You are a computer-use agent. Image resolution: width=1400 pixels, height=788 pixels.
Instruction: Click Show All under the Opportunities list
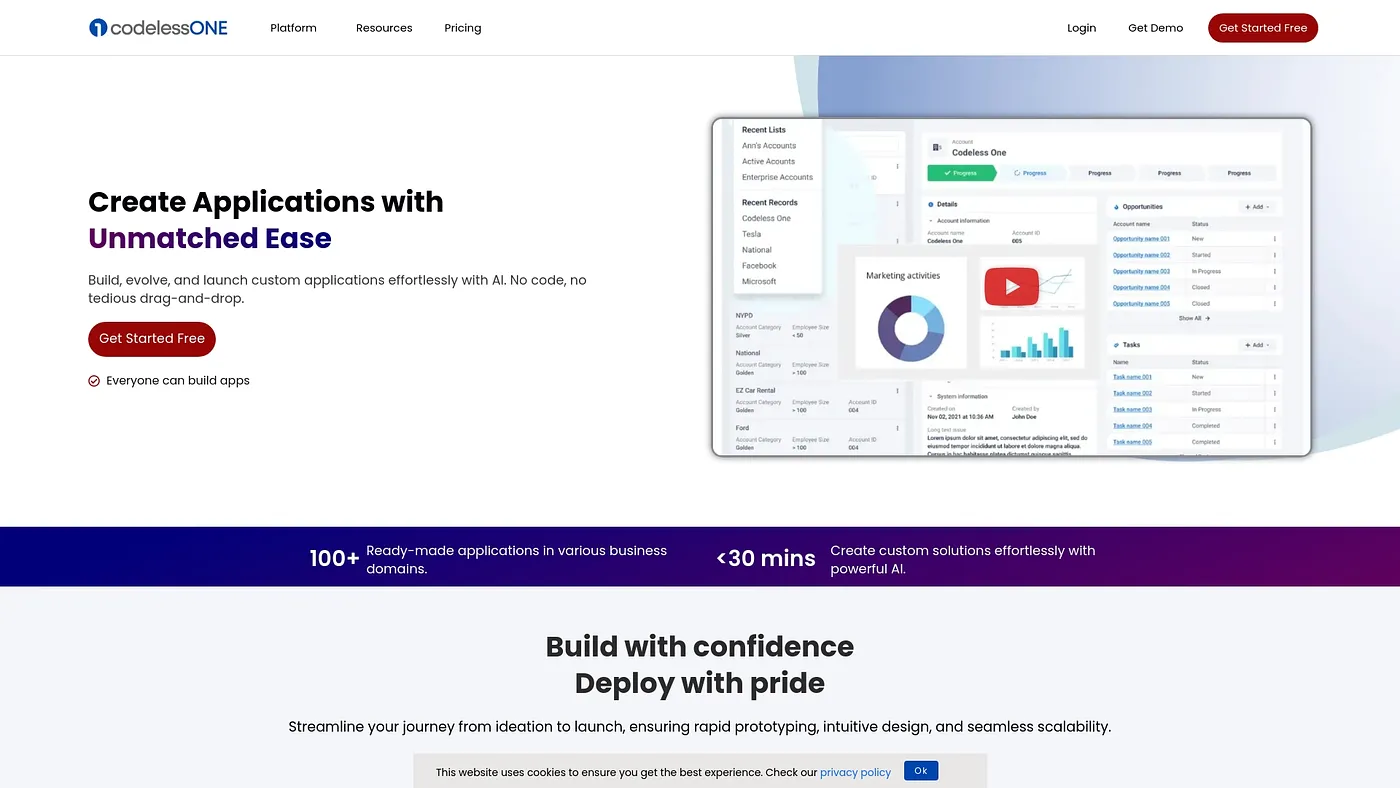pyautogui.click(x=1194, y=318)
